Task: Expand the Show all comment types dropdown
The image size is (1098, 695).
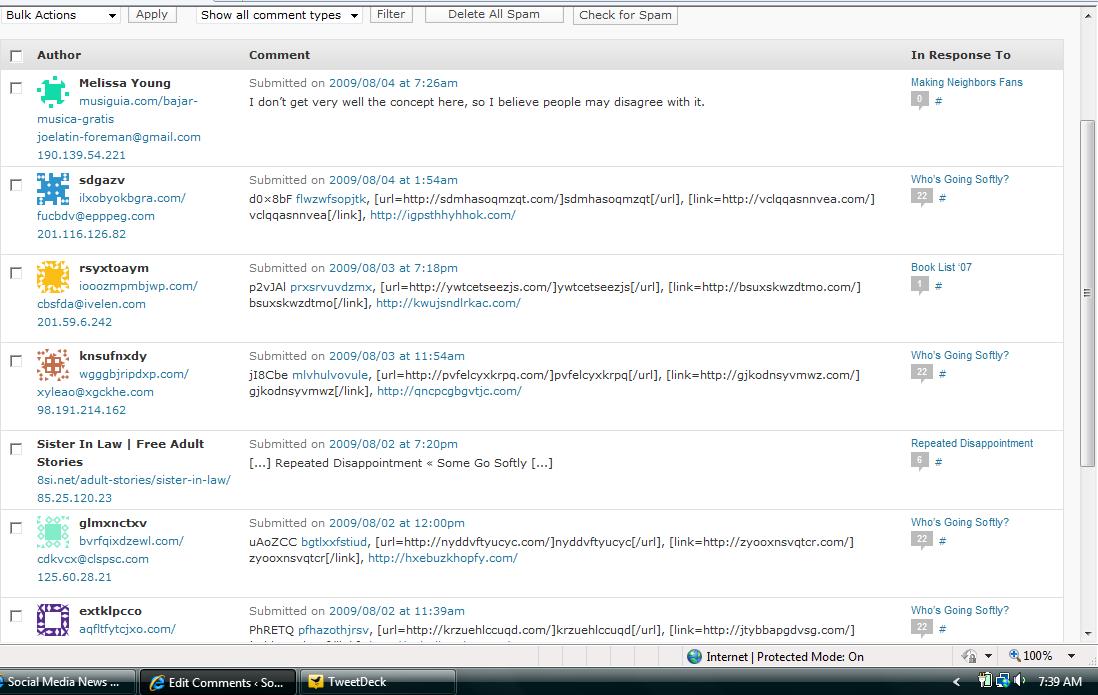Action: coord(279,15)
